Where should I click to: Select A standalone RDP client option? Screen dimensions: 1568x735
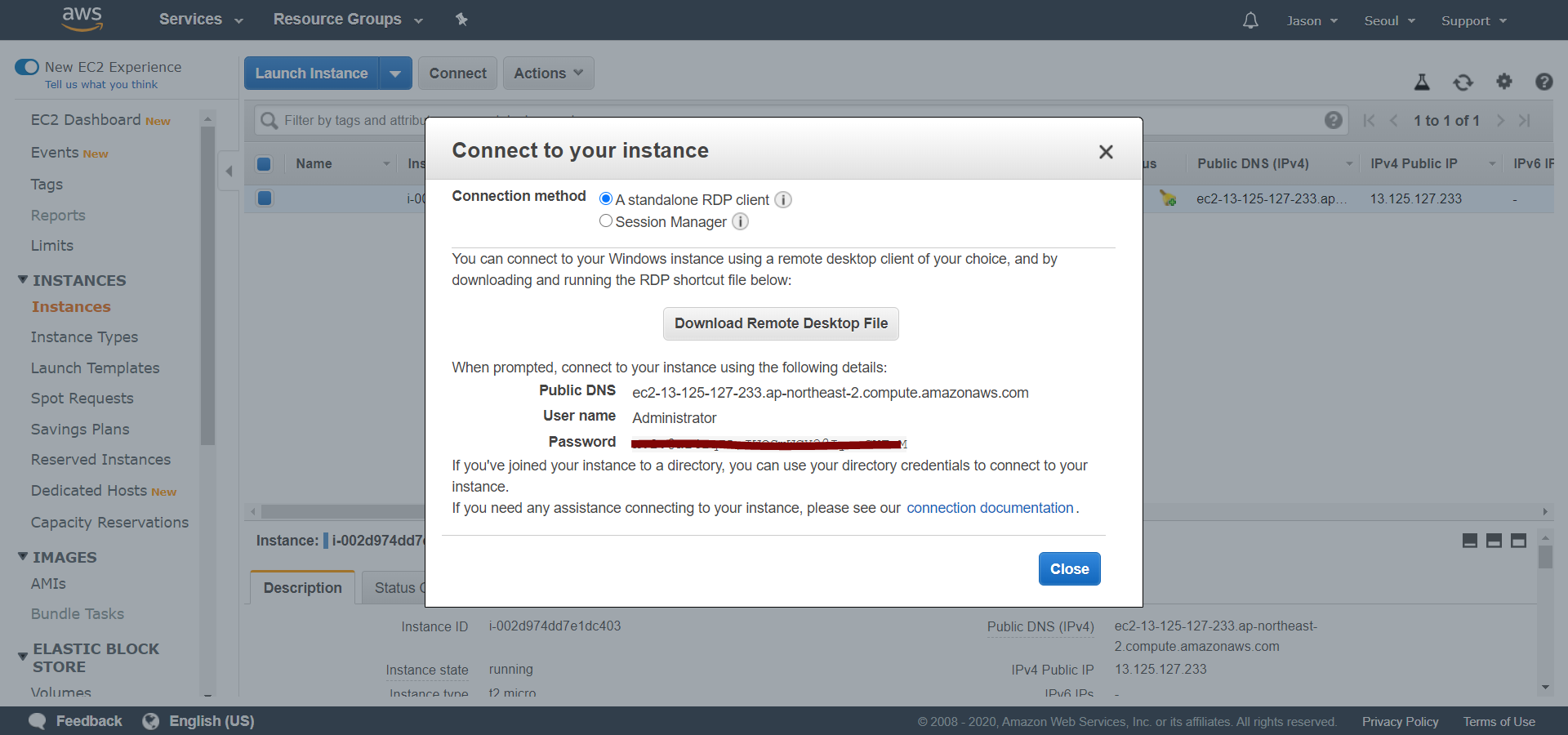(x=606, y=198)
